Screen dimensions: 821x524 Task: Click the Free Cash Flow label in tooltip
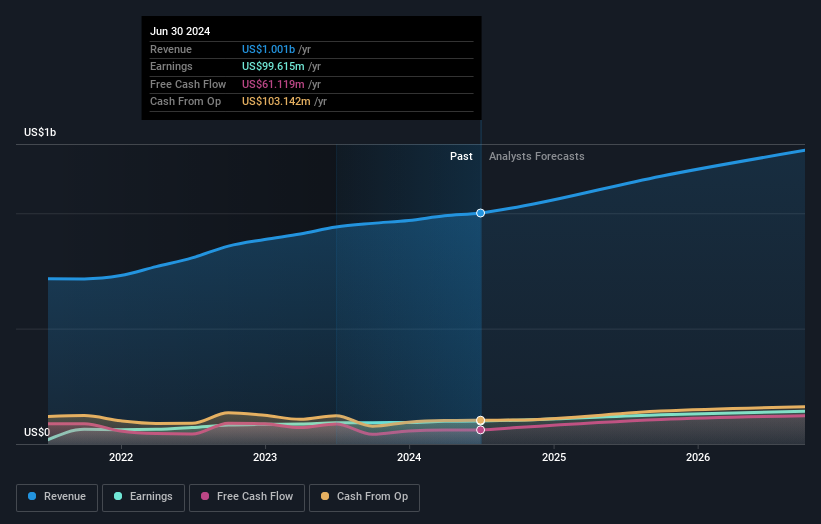click(x=188, y=84)
